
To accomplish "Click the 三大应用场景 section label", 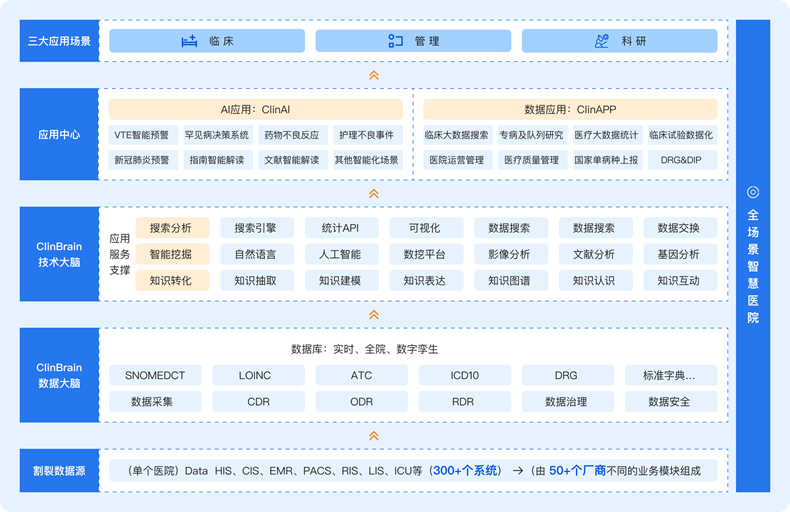I will (59, 41).
